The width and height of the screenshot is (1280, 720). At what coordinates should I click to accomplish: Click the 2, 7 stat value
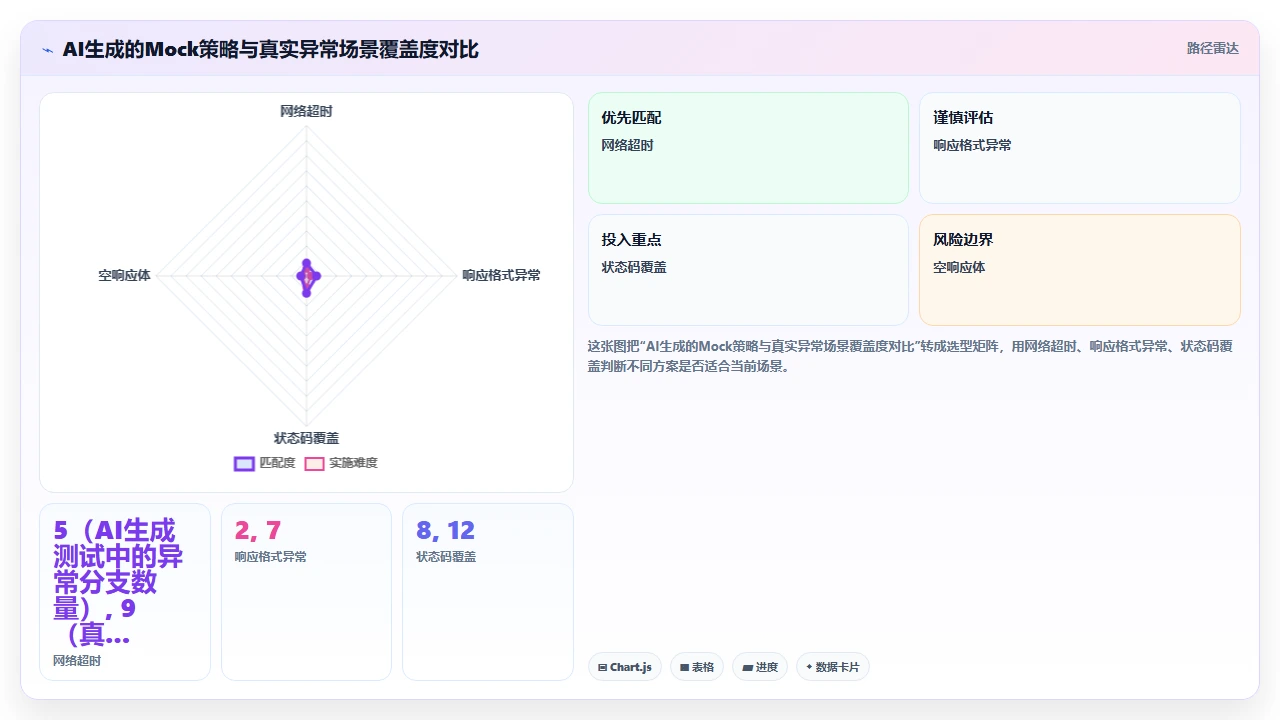coord(258,530)
